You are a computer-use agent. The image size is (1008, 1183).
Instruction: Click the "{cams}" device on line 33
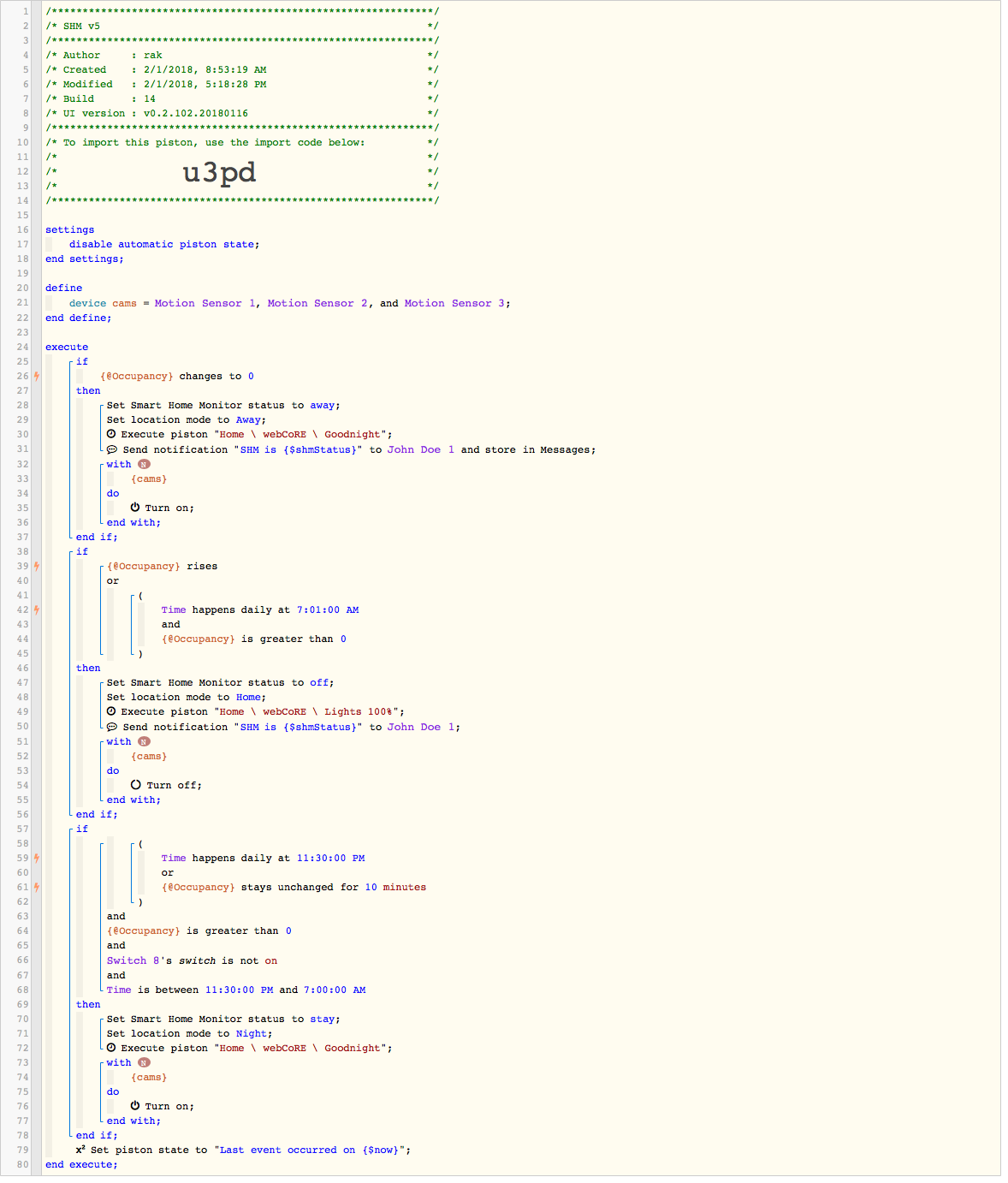[149, 479]
